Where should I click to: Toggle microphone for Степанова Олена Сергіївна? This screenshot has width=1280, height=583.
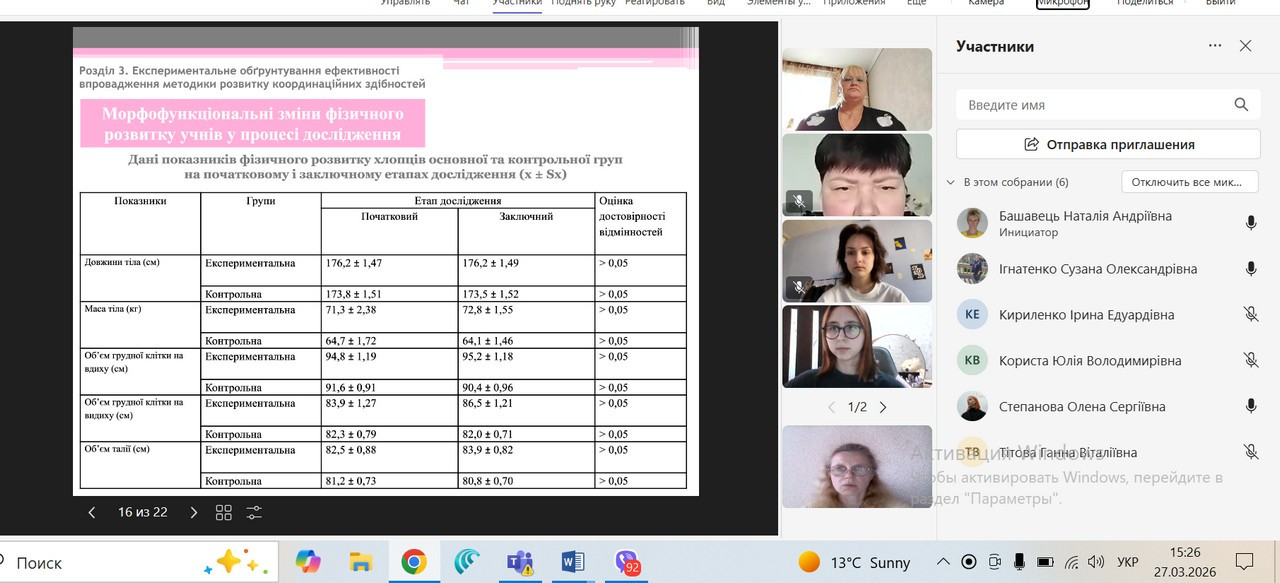pyautogui.click(x=1250, y=407)
